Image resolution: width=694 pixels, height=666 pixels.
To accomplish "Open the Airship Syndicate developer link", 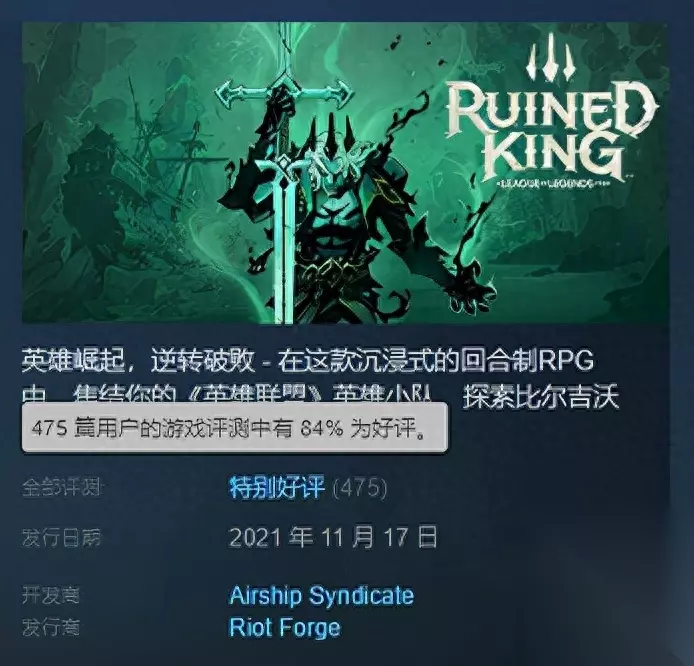I will (322, 596).
